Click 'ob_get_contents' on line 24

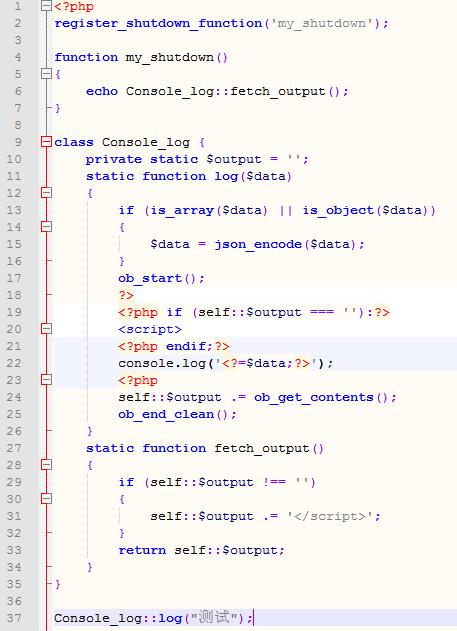click(x=314, y=398)
